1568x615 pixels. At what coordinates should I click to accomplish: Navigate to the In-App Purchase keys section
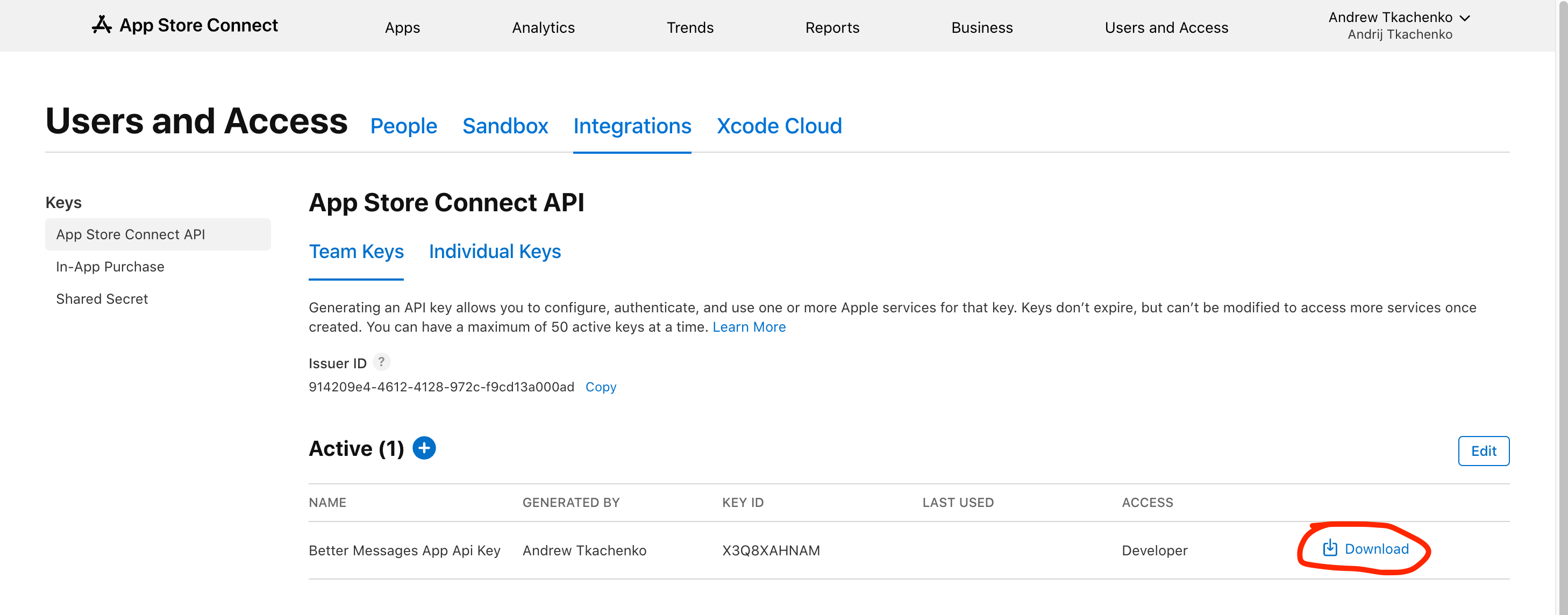[x=109, y=266]
